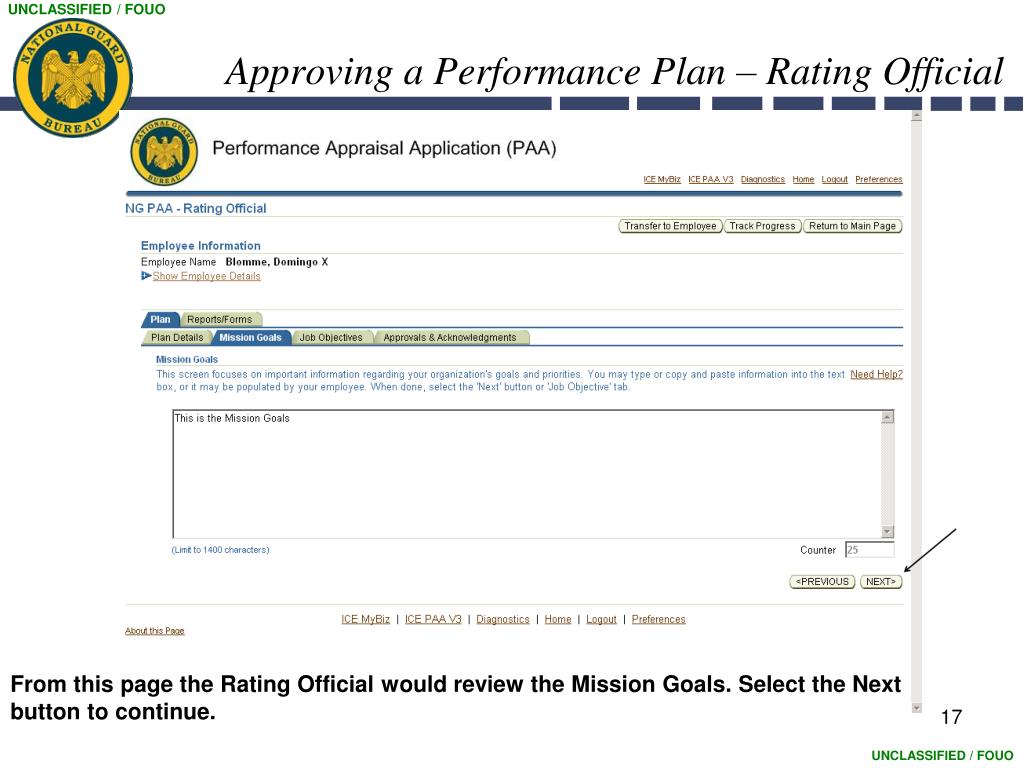The height and width of the screenshot is (768, 1024).
Task: Click page scrollbar up arrow
Action: [916, 116]
